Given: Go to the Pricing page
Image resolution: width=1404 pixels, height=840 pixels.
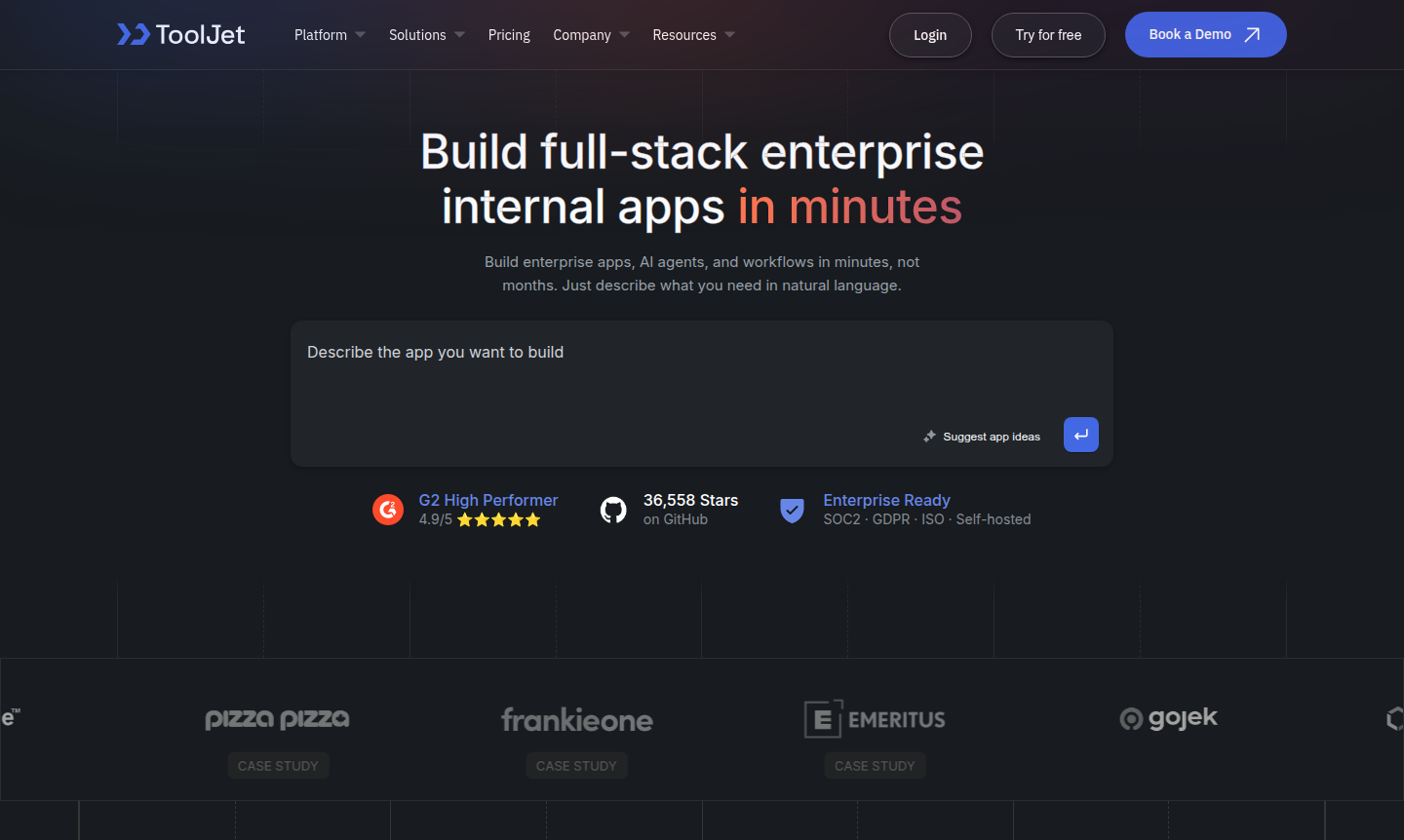Looking at the screenshot, I should click(x=509, y=35).
